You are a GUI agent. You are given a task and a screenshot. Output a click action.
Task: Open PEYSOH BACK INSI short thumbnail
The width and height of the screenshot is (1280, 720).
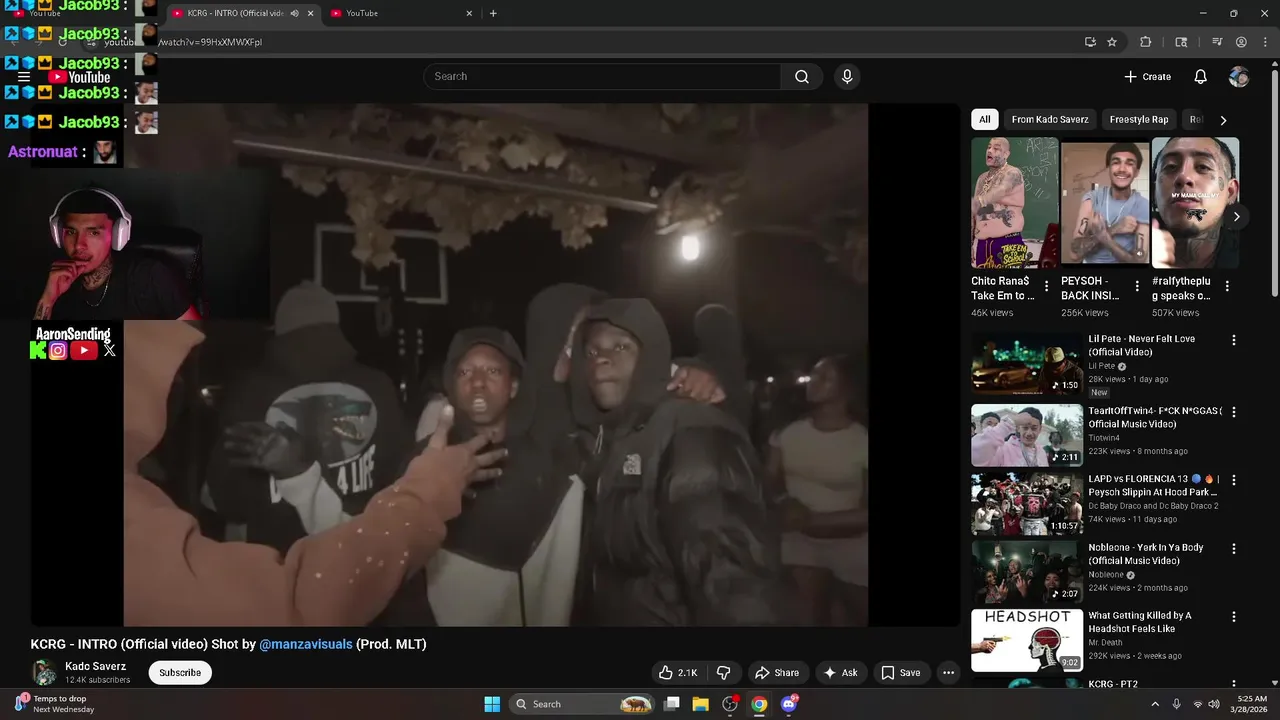(x=1105, y=203)
